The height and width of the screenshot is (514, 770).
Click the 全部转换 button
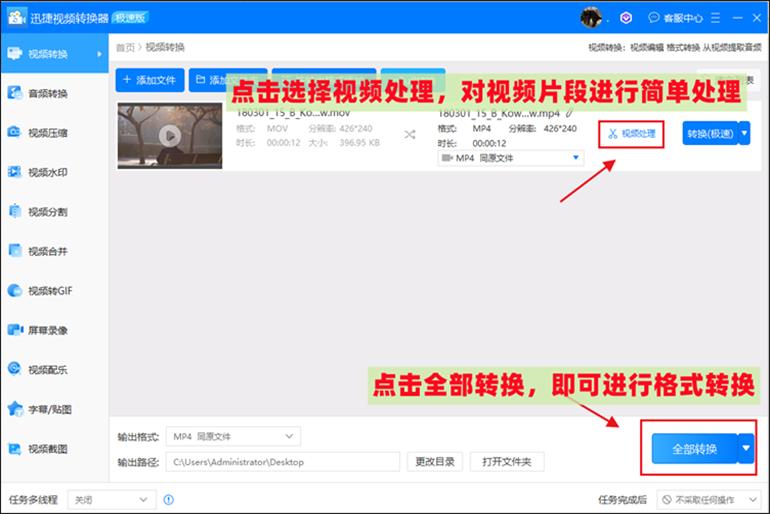[x=694, y=449]
